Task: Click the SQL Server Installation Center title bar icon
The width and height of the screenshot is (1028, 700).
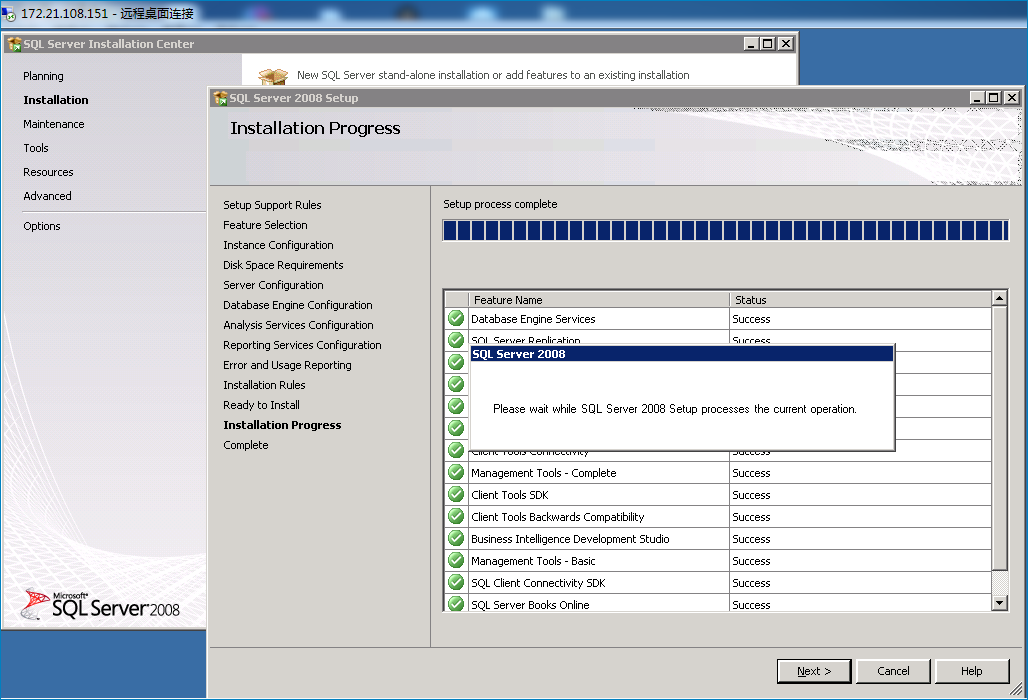Action: [14, 44]
